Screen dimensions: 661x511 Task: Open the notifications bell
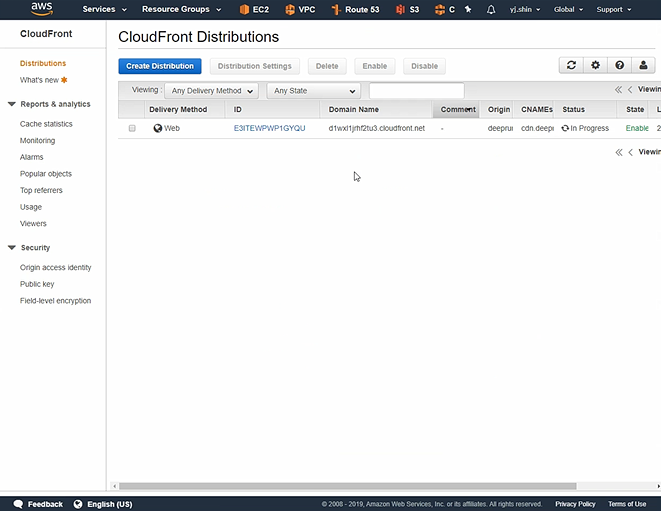[491, 9]
